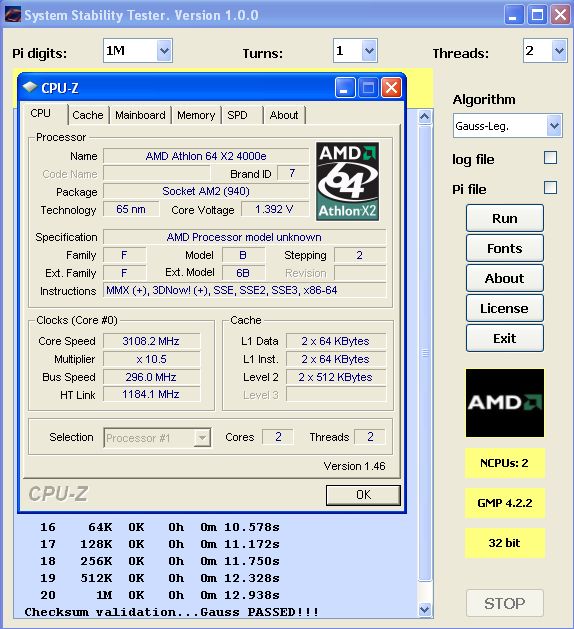Viewport: 574px width, 629px height.
Task: Click the System Stability Tester title bar icon
Action: tap(13, 15)
